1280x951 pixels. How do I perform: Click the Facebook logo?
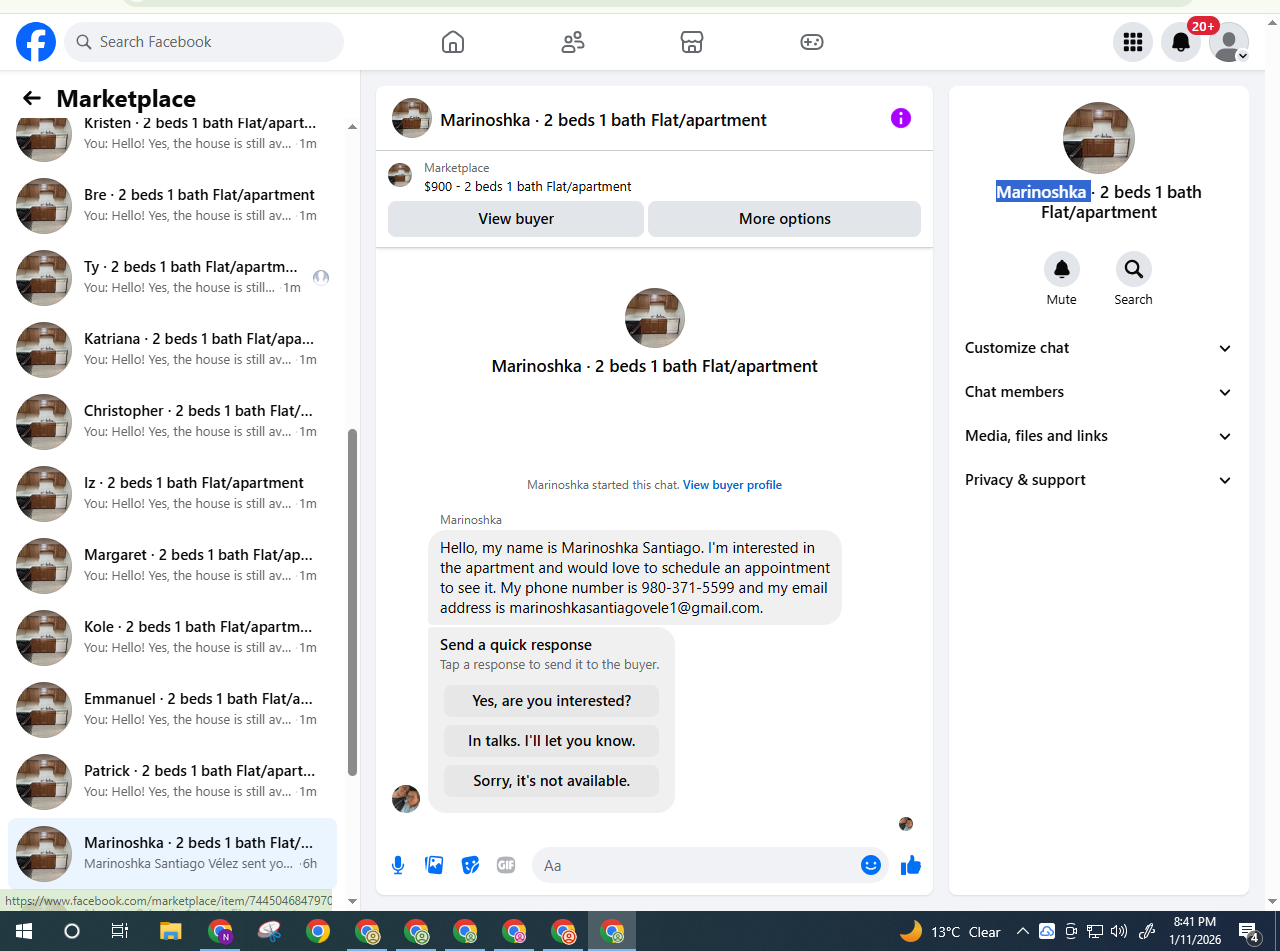point(36,42)
